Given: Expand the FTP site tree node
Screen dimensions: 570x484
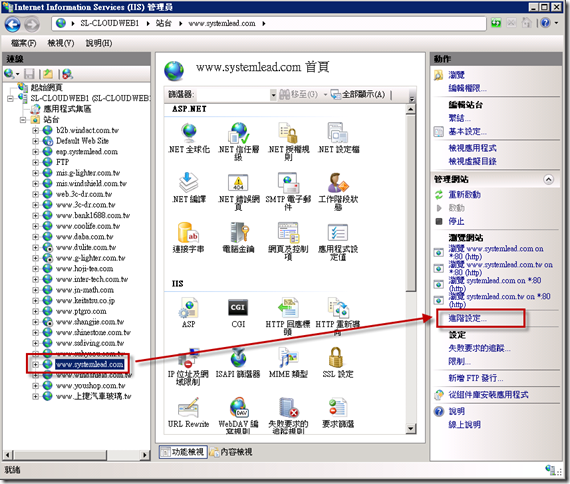Looking at the screenshot, I should coord(36,163).
